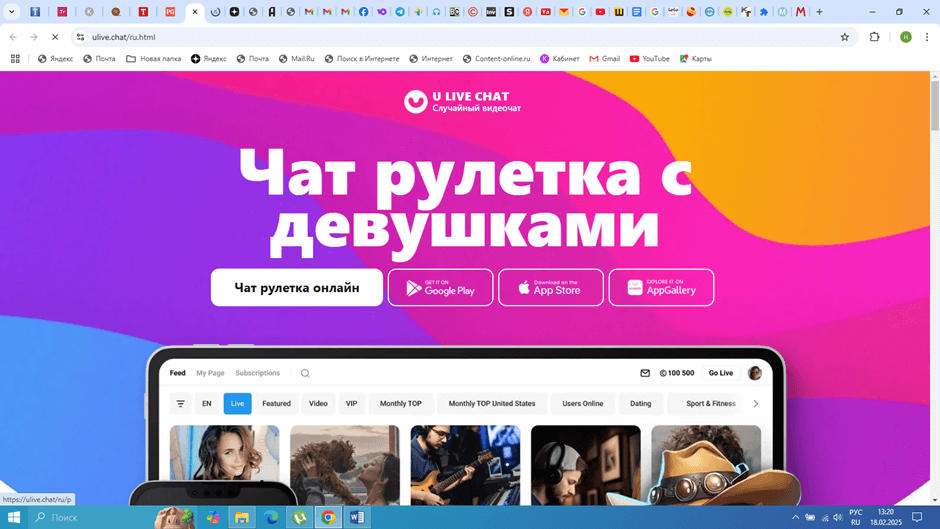
Task: Open the App Store download link
Action: pos(551,288)
